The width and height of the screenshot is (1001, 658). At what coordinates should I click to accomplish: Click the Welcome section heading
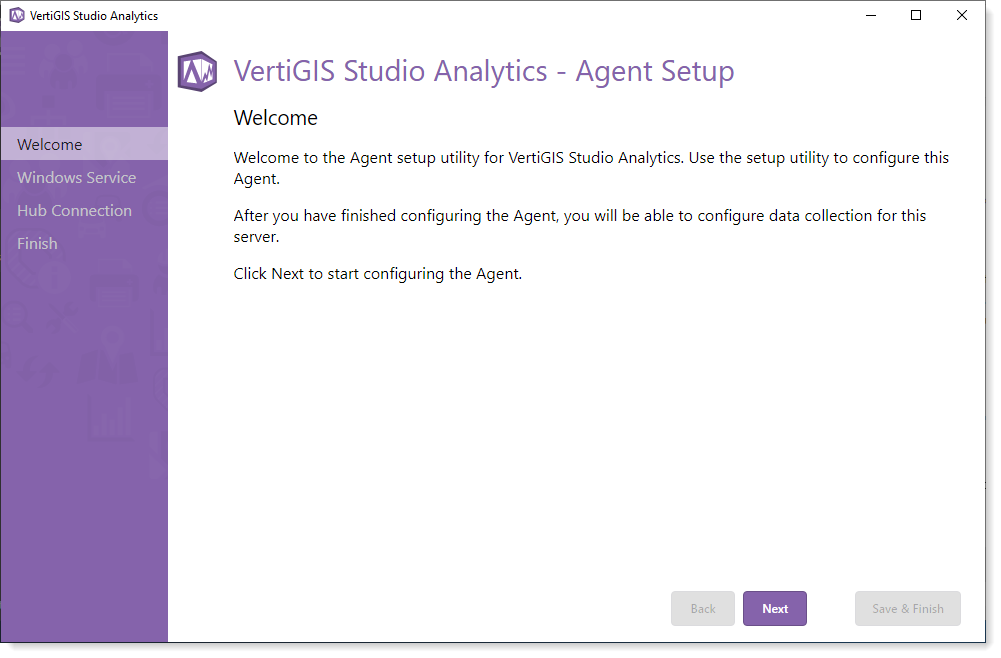275,117
